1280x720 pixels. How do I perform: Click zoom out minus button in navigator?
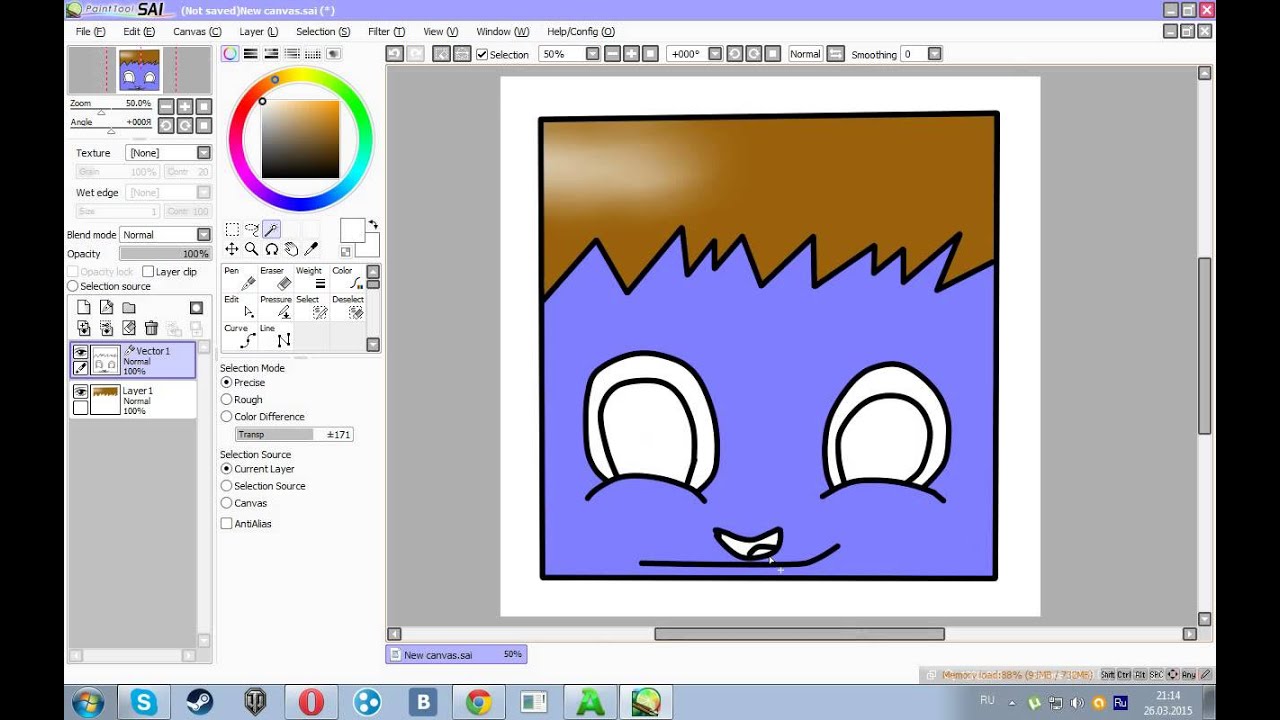tap(166, 106)
